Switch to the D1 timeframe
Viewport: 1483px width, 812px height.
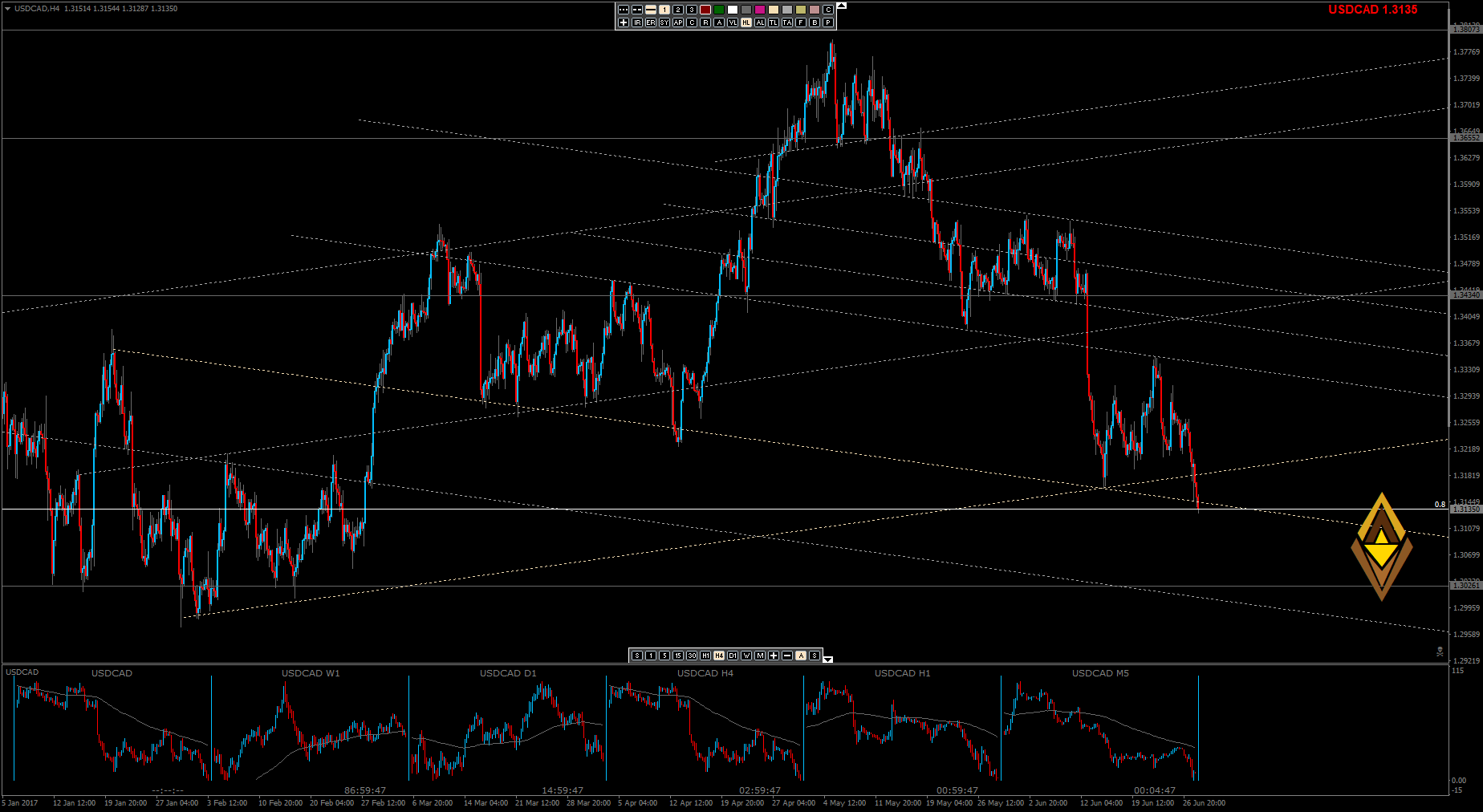click(x=733, y=656)
